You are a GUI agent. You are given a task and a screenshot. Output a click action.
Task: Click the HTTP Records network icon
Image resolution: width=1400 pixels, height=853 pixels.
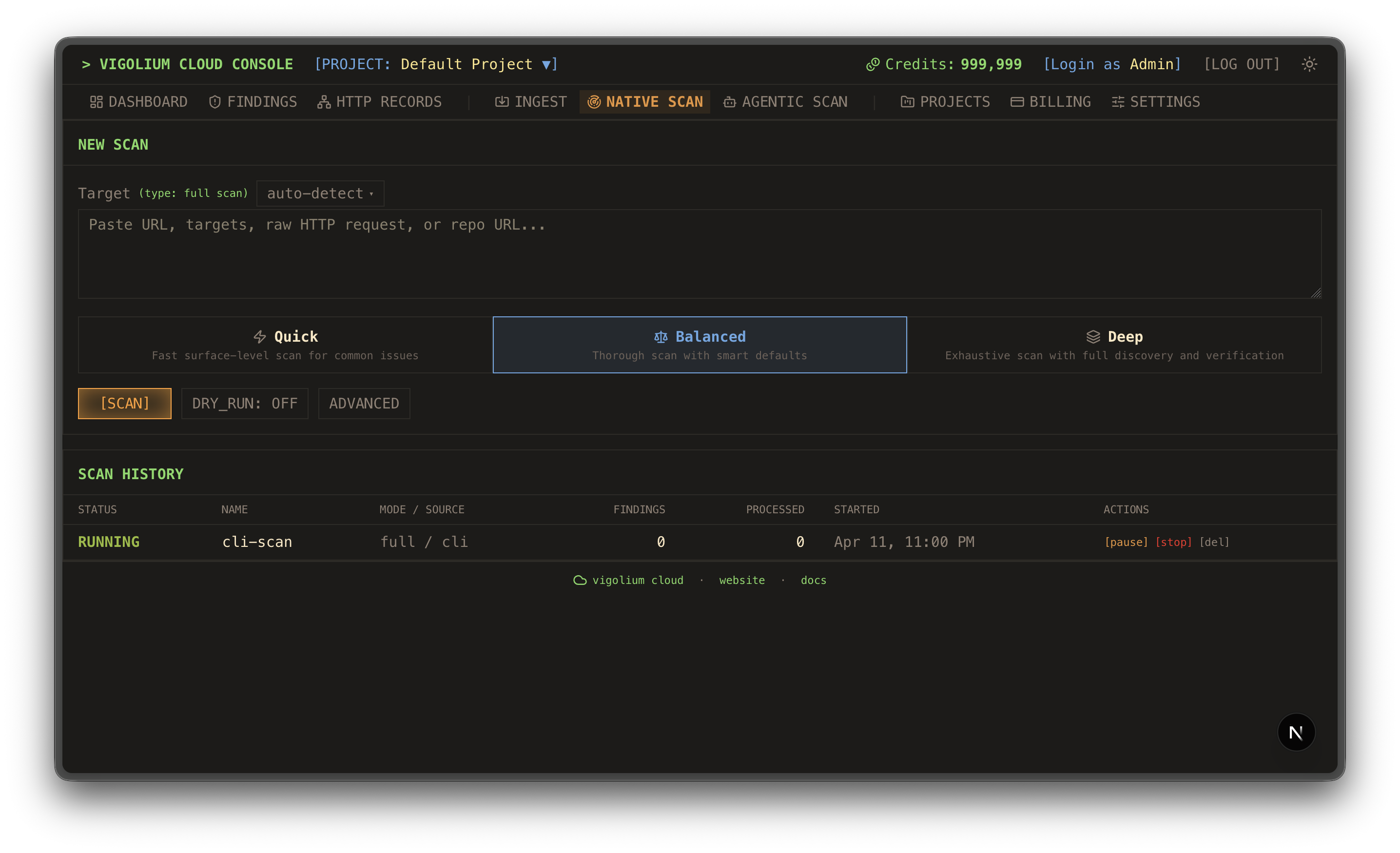(x=324, y=102)
